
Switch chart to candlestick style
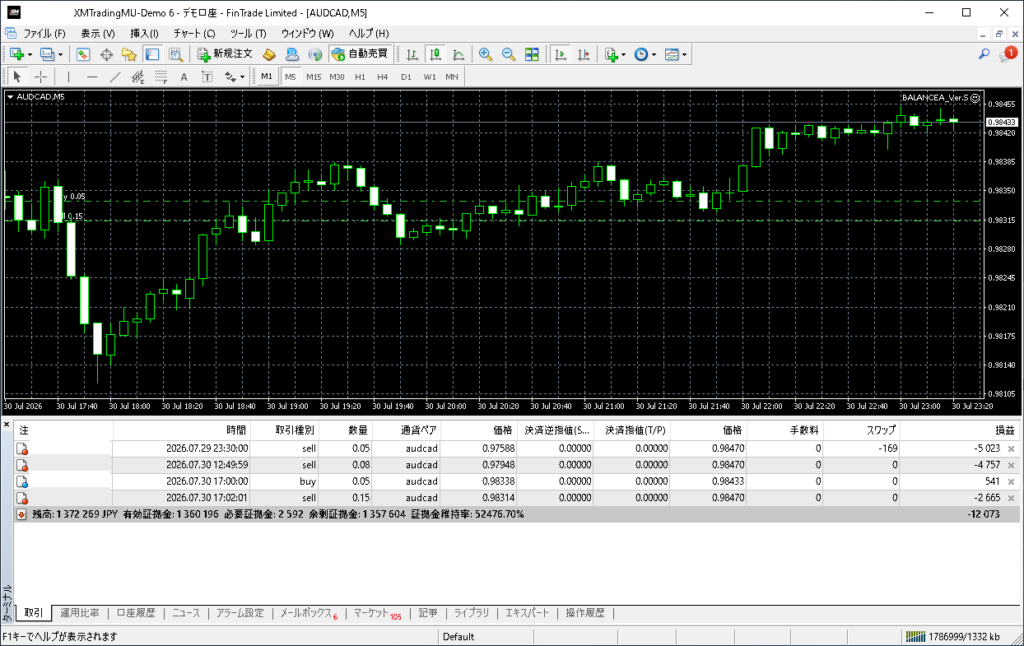pyautogui.click(x=435, y=54)
